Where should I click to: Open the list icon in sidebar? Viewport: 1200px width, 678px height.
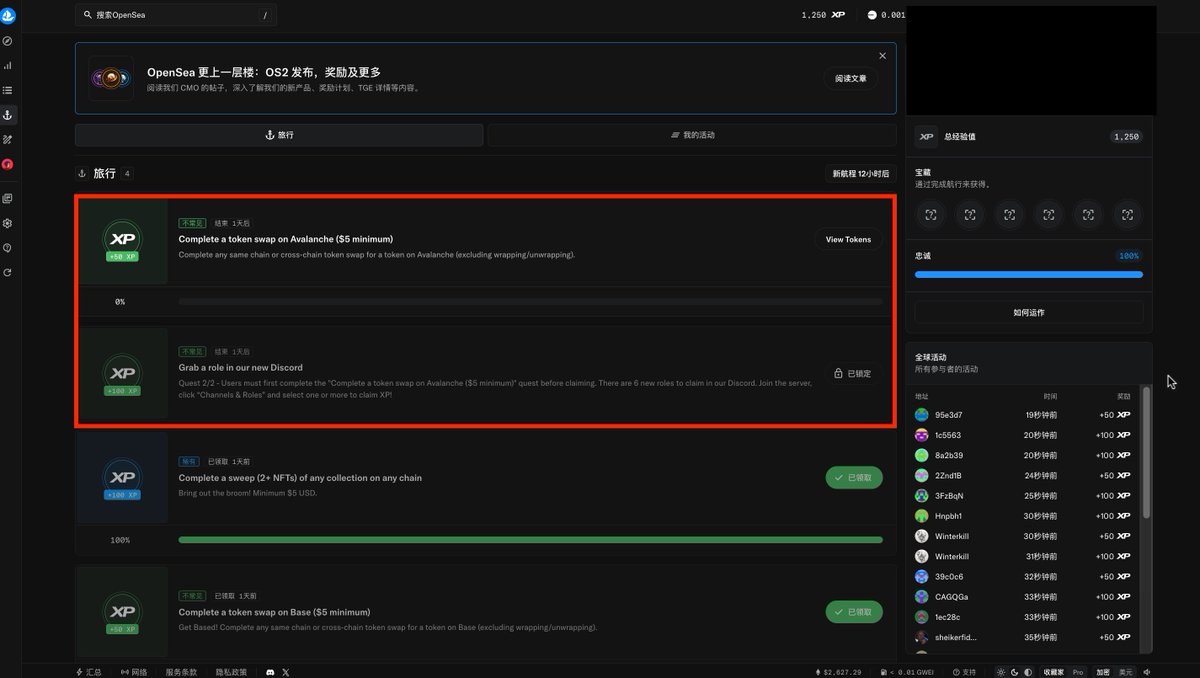[x=8, y=91]
